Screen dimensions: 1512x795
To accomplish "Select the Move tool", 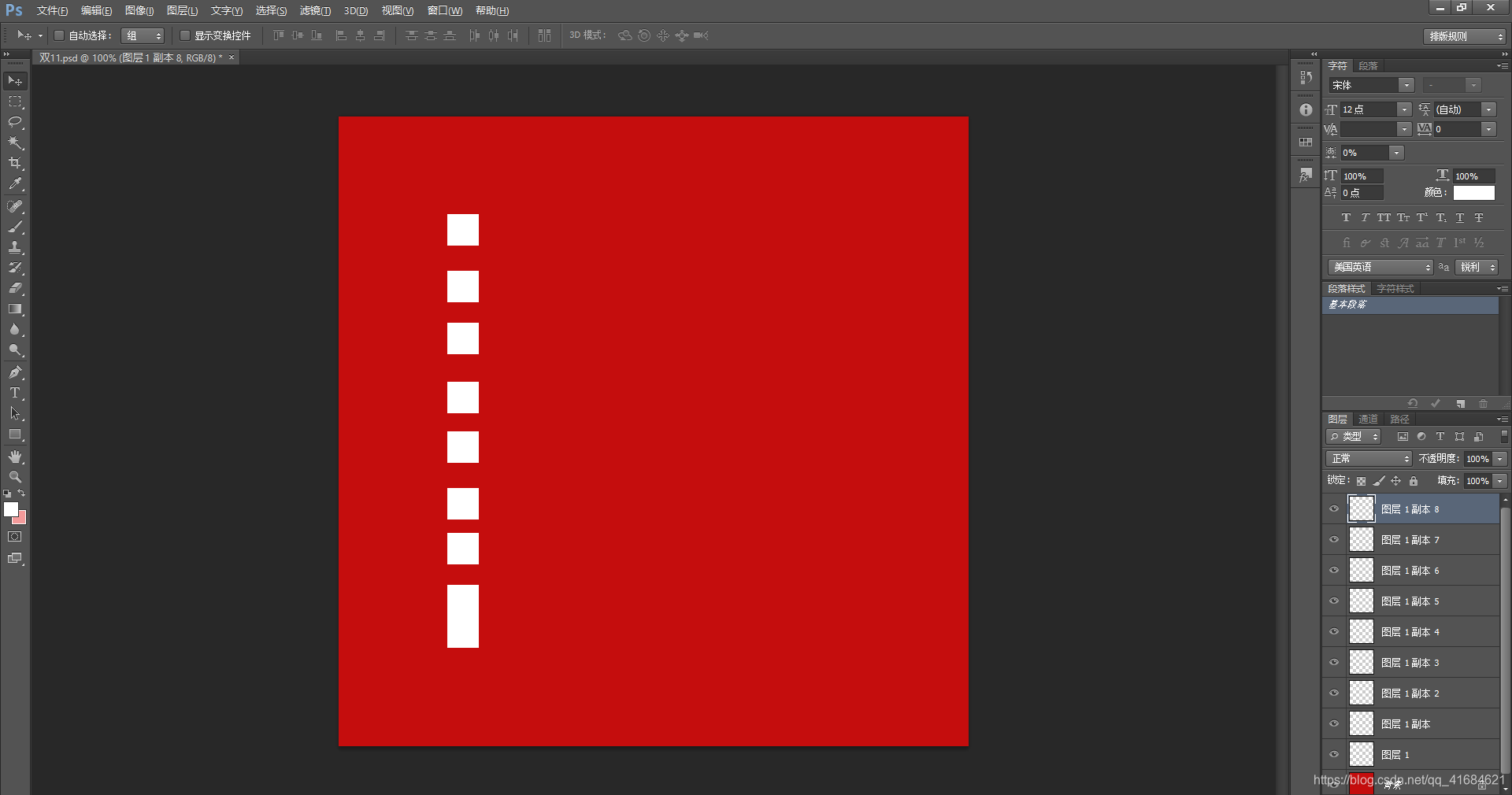I will click(x=15, y=81).
